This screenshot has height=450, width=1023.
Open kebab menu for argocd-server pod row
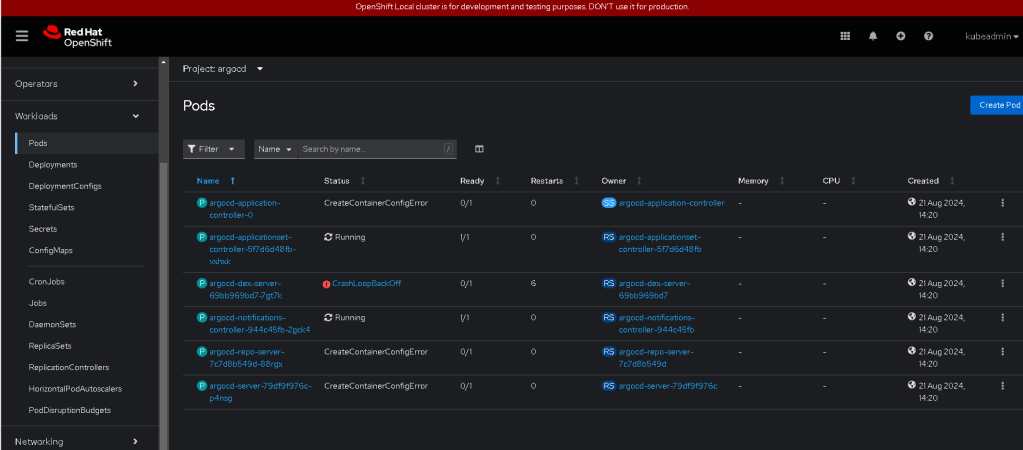pos(1003,386)
